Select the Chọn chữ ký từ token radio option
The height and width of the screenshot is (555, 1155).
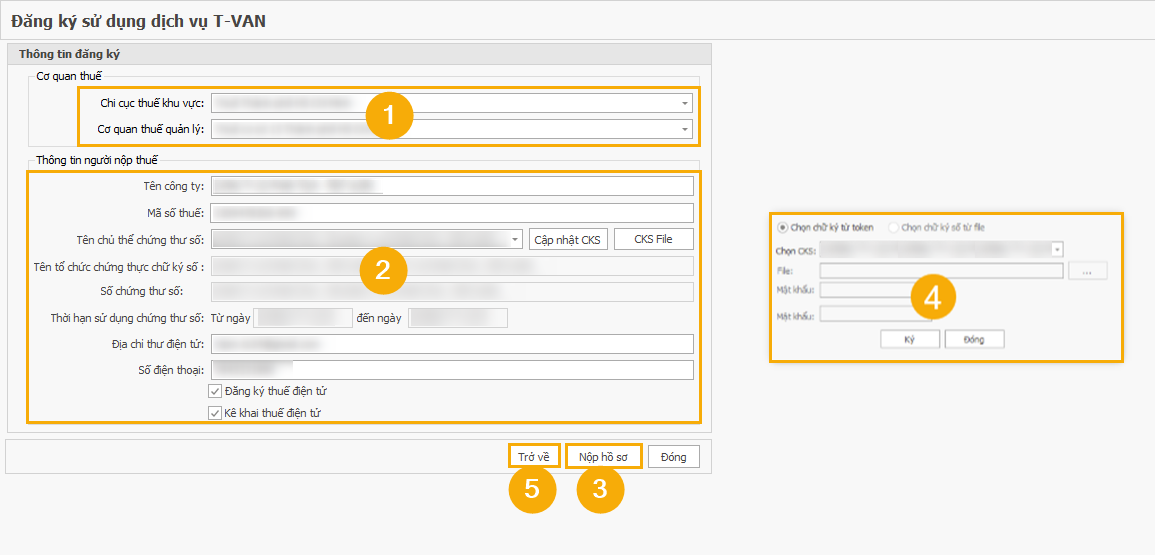[x=782, y=227]
